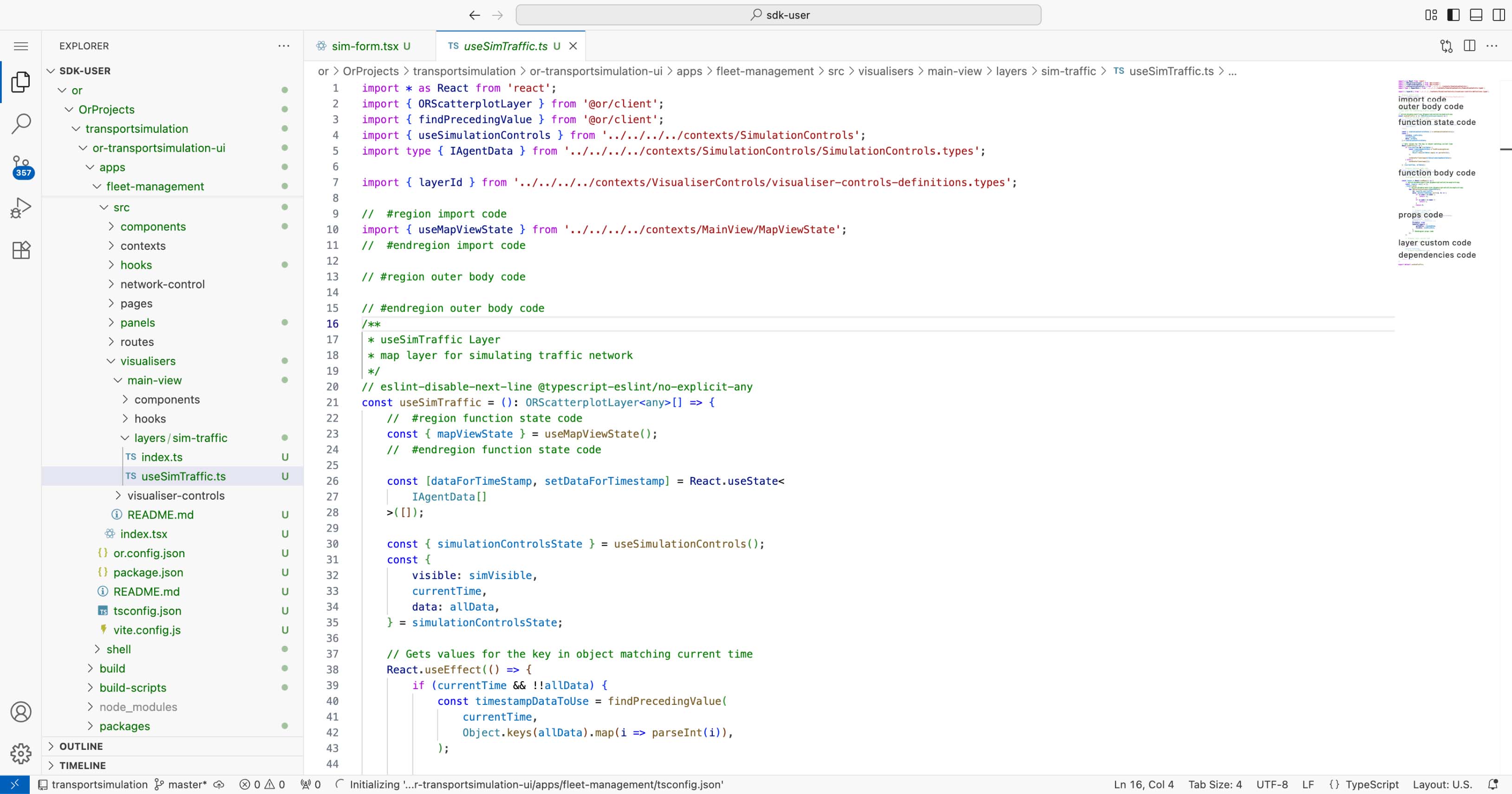Open the Search view icon
This screenshot has width=1512, height=794.
[21, 124]
